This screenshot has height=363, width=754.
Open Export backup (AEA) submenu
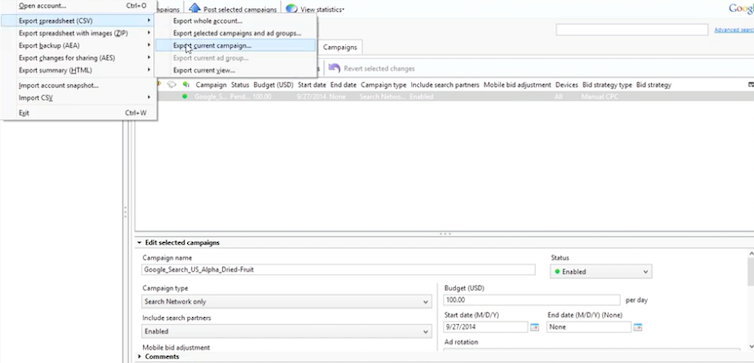[x=79, y=46]
